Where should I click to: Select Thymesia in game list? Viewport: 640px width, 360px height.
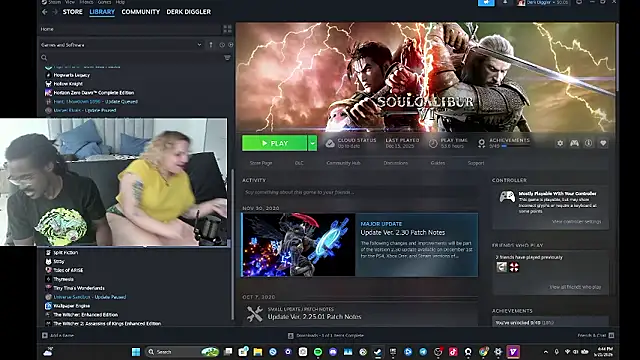coord(64,279)
